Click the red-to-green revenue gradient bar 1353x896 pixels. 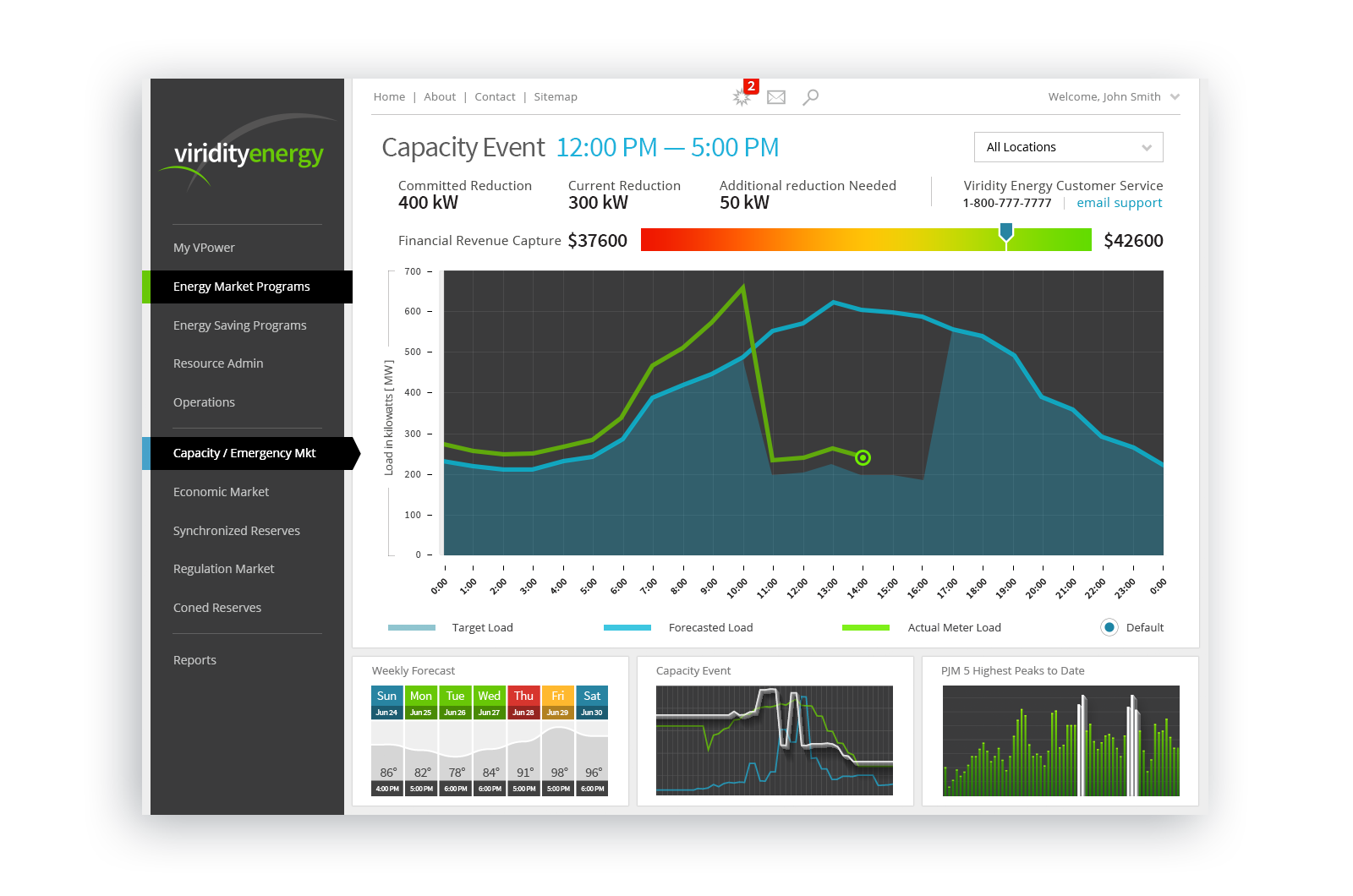[866, 240]
